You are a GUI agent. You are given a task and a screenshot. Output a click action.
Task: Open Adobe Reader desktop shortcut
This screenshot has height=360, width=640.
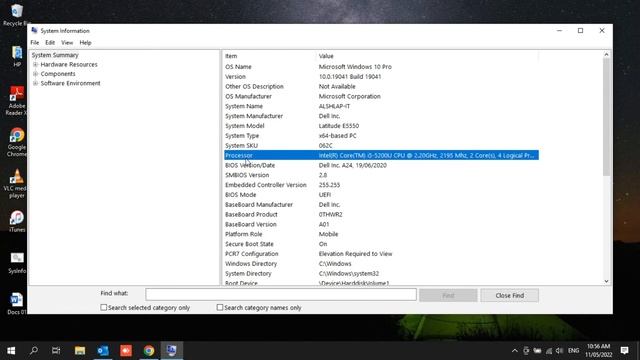tap(17, 101)
